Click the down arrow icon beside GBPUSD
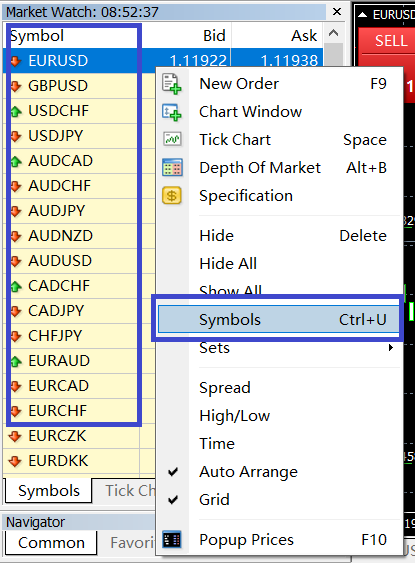Viewport: 415px width, 563px height. click(15, 86)
